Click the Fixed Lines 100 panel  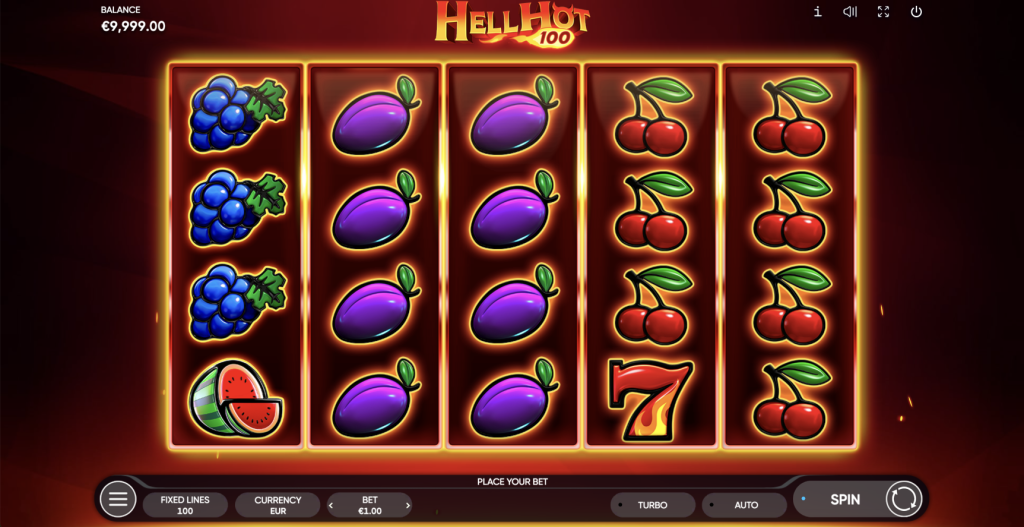tap(185, 505)
